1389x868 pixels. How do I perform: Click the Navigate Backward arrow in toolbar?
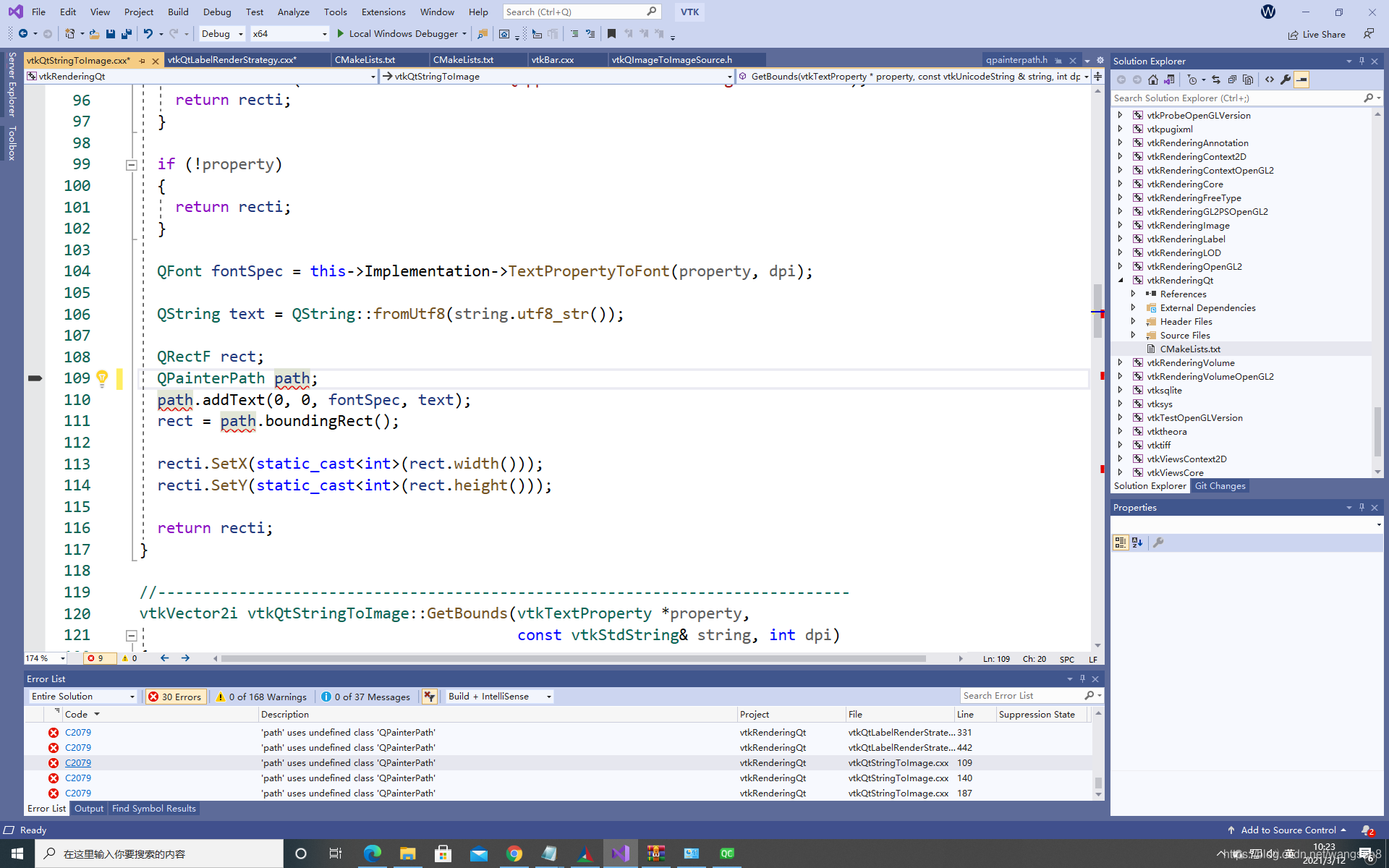23,33
